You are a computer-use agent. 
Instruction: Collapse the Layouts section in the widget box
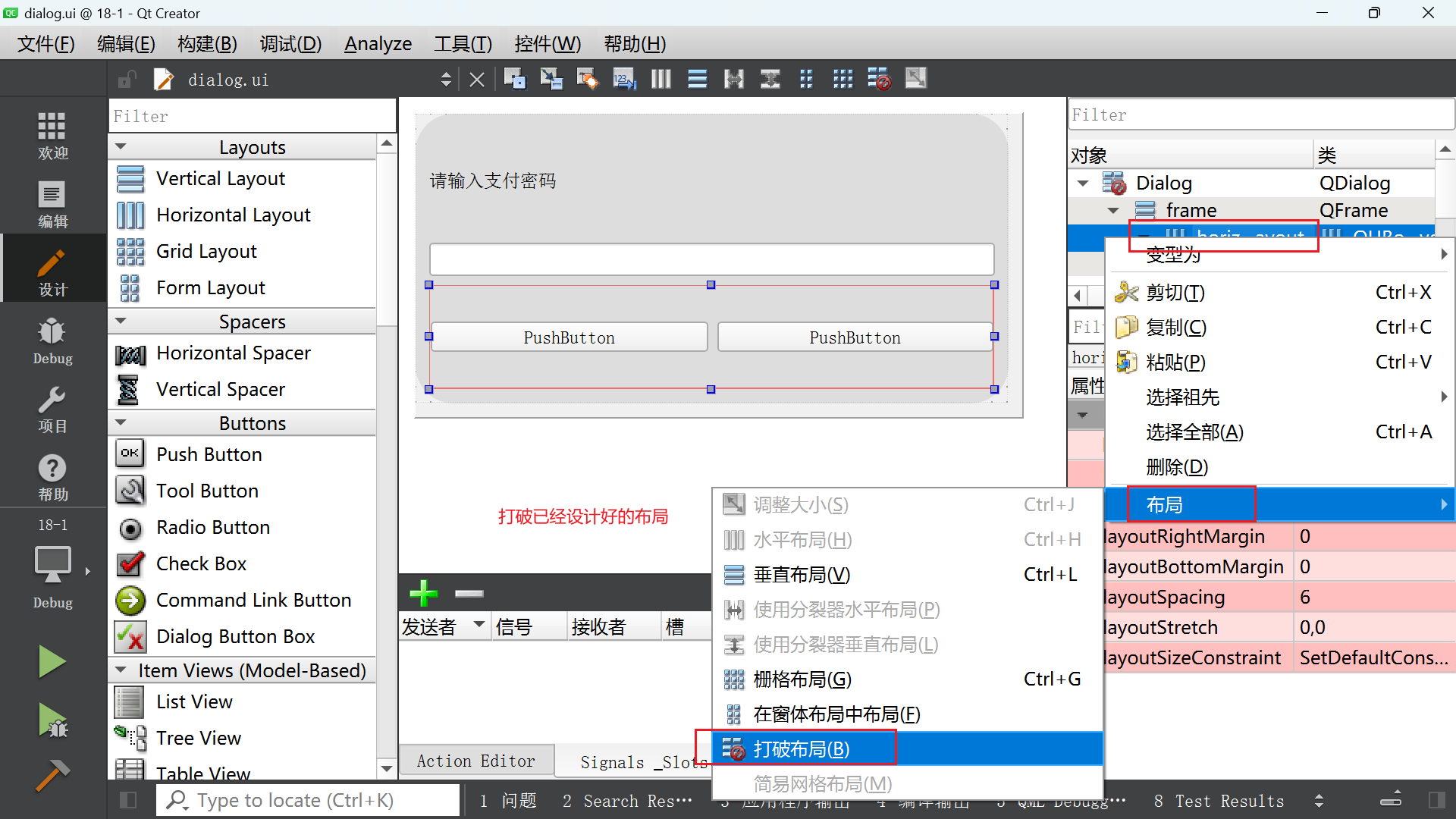pos(121,146)
